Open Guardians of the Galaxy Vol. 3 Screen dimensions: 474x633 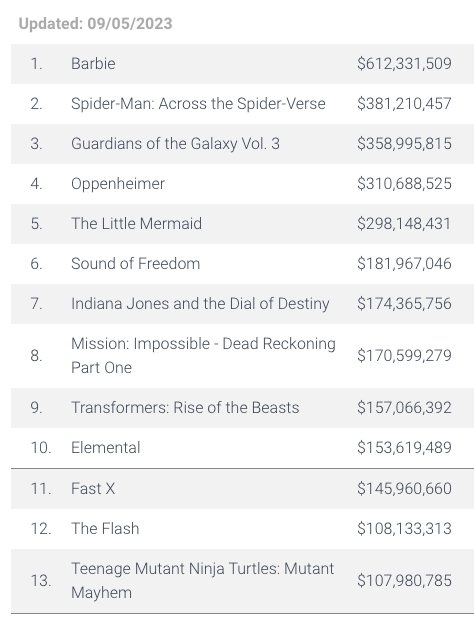coord(175,144)
